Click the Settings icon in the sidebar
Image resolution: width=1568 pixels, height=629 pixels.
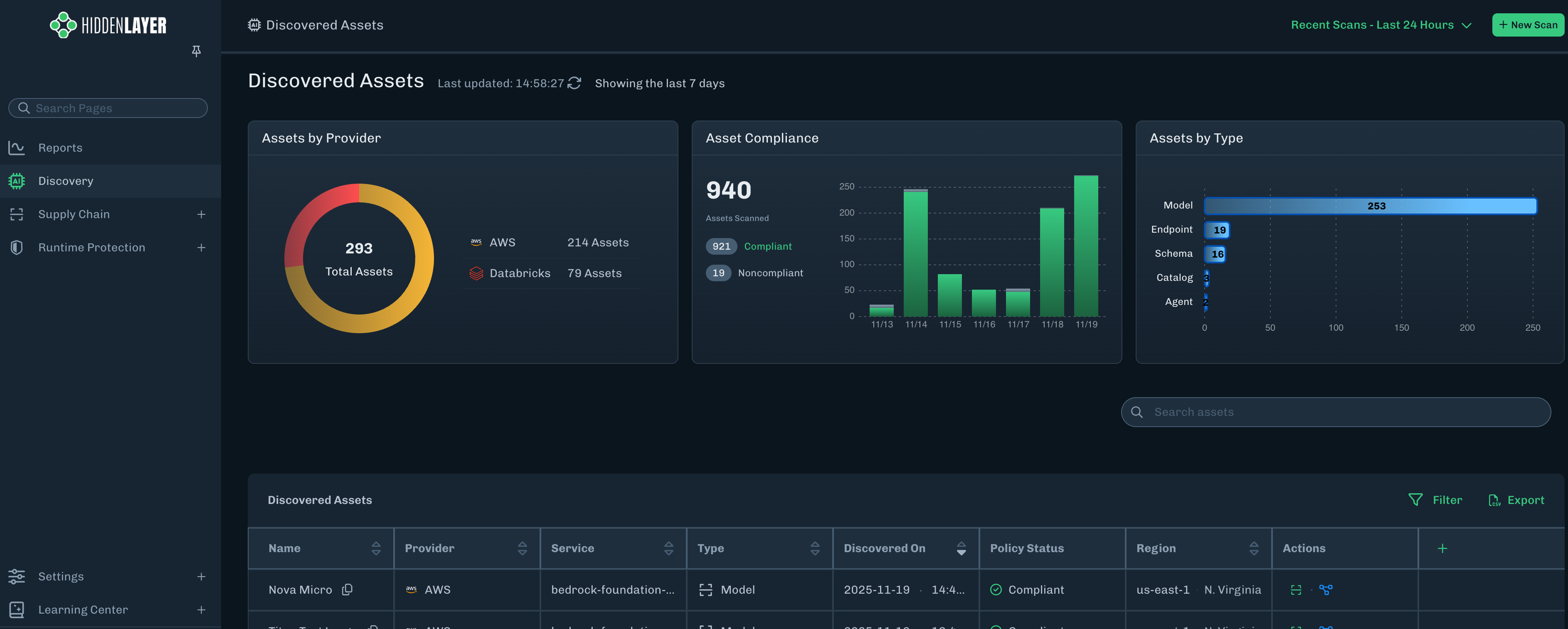point(16,576)
